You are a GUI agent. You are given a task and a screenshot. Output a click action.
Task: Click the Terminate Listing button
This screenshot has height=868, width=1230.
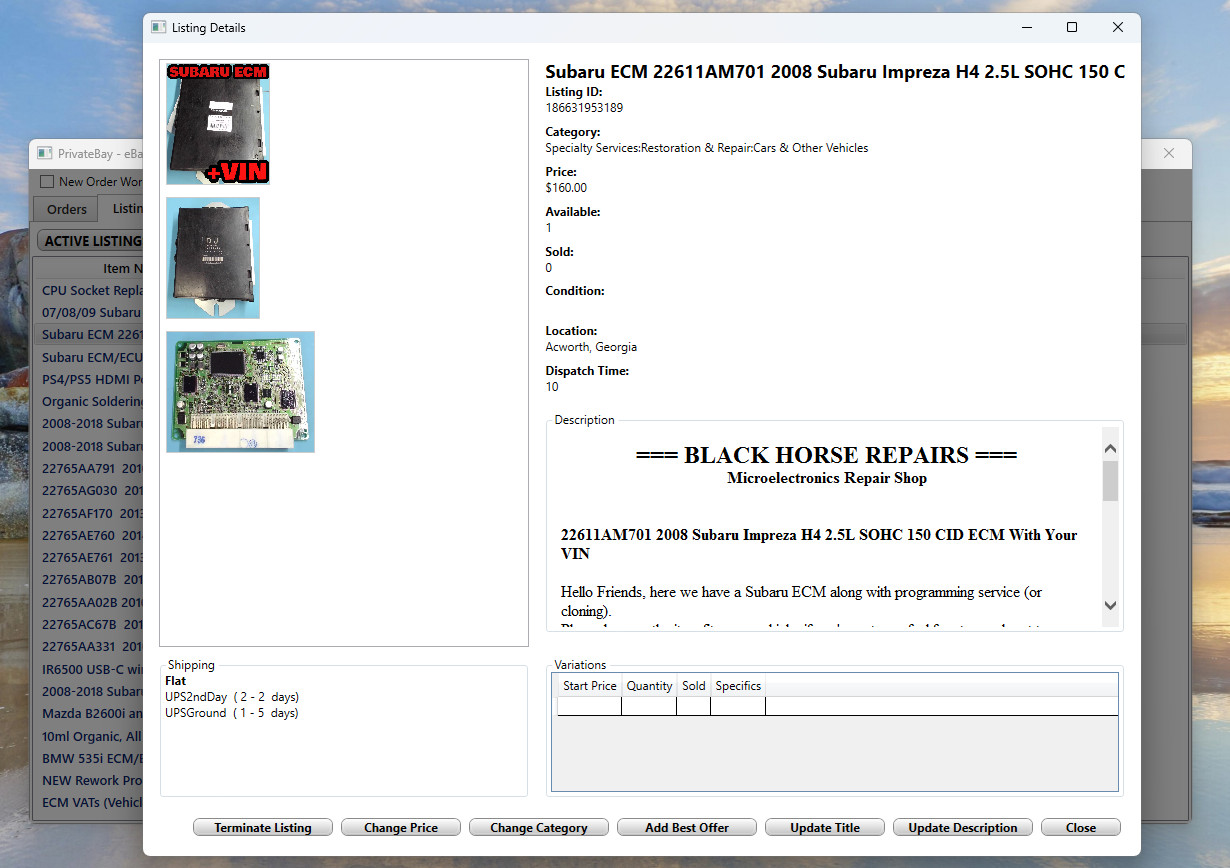point(263,828)
